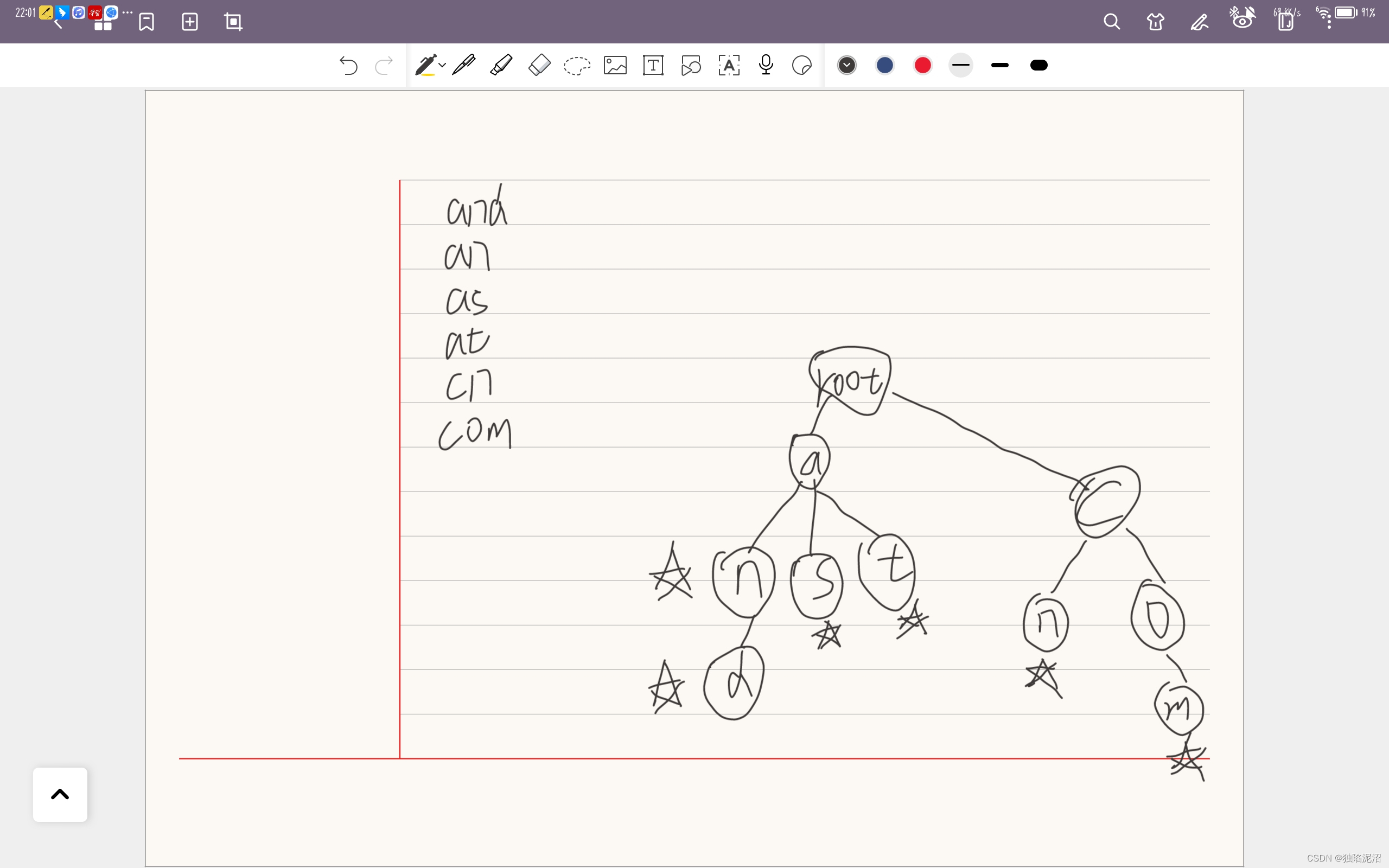Select the lasso selection tool
Viewport: 1389px width, 868px height.
click(x=577, y=66)
